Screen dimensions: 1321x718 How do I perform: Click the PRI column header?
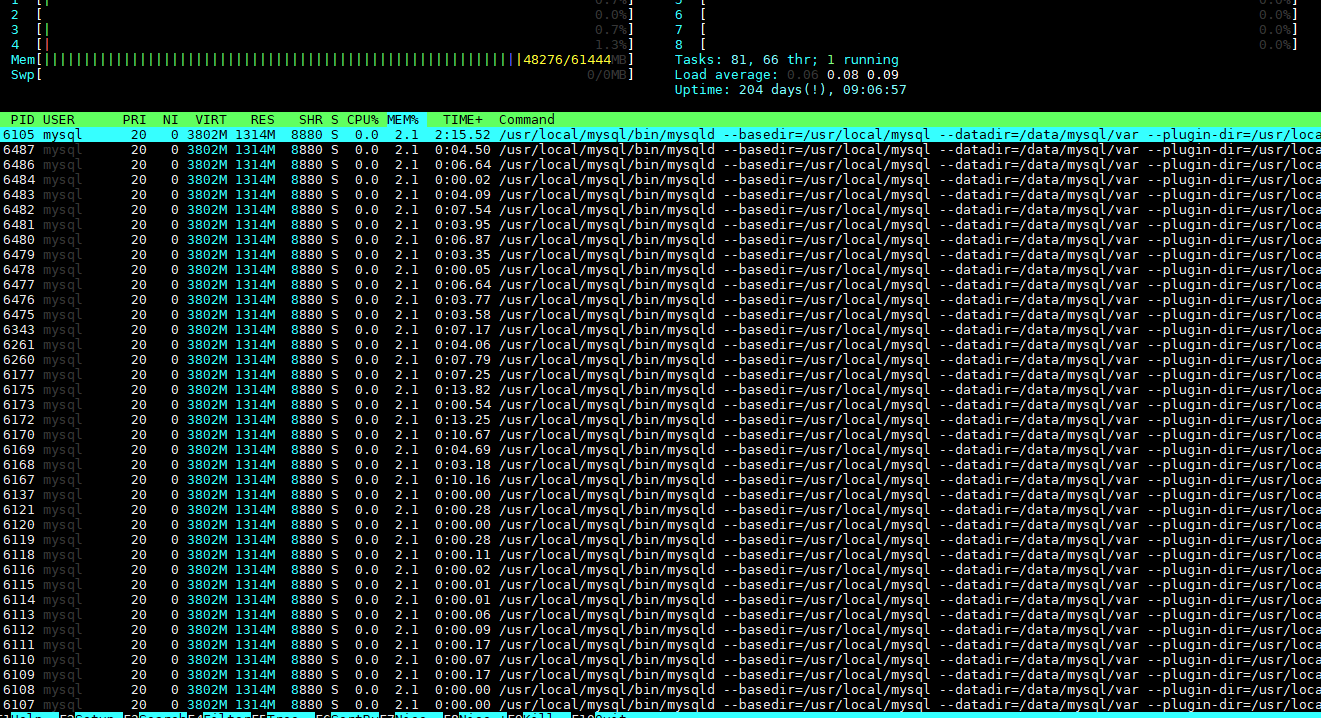pyautogui.click(x=135, y=120)
